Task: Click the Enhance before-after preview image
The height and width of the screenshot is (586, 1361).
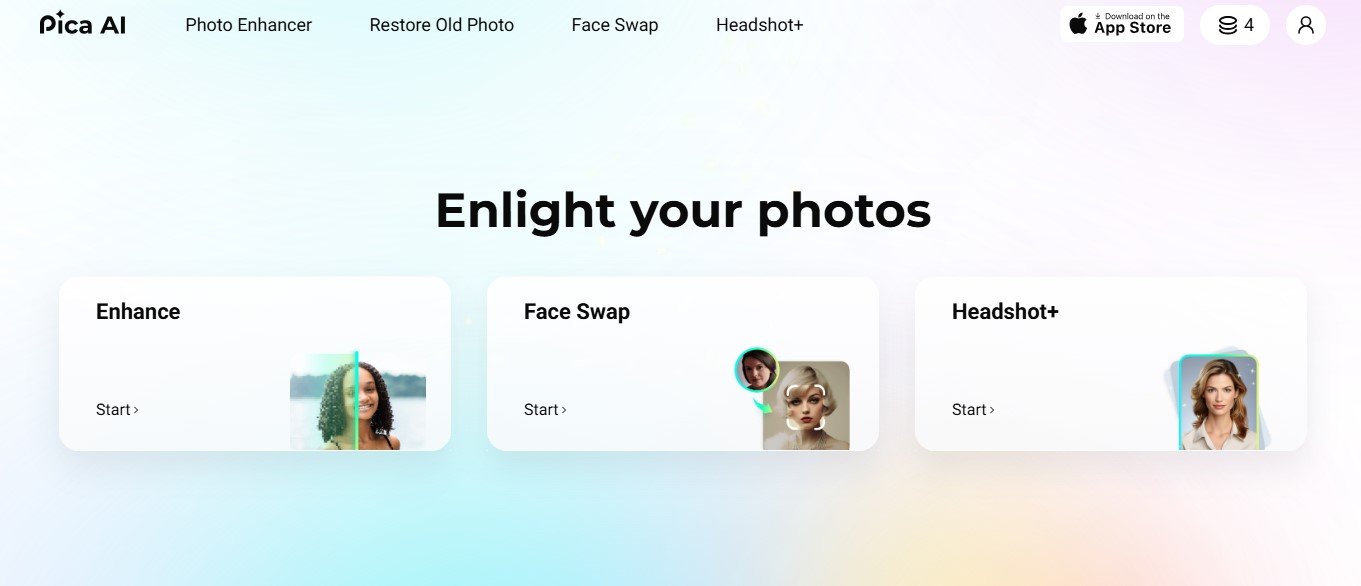Action: tap(358, 401)
